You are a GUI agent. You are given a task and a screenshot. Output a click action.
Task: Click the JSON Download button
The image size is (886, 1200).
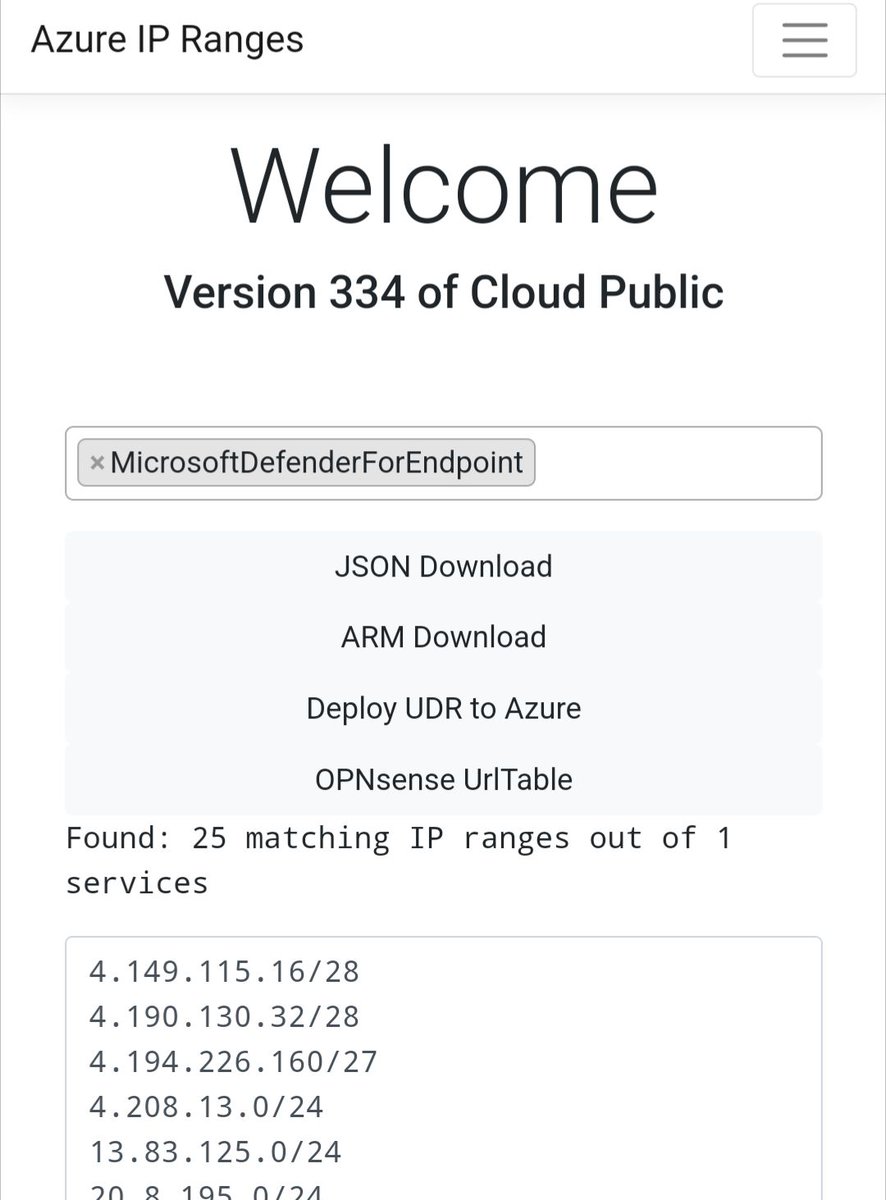[x=443, y=566]
